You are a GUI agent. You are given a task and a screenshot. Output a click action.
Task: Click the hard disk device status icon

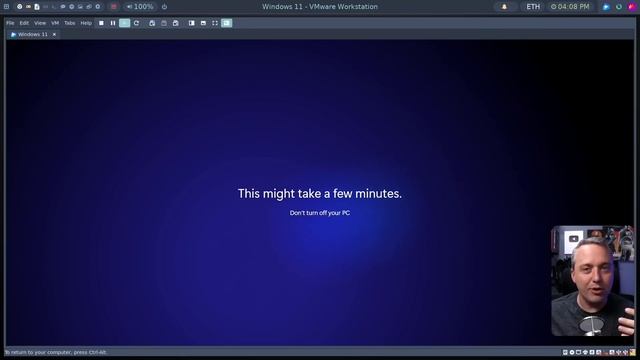pyautogui.click(x=565, y=352)
